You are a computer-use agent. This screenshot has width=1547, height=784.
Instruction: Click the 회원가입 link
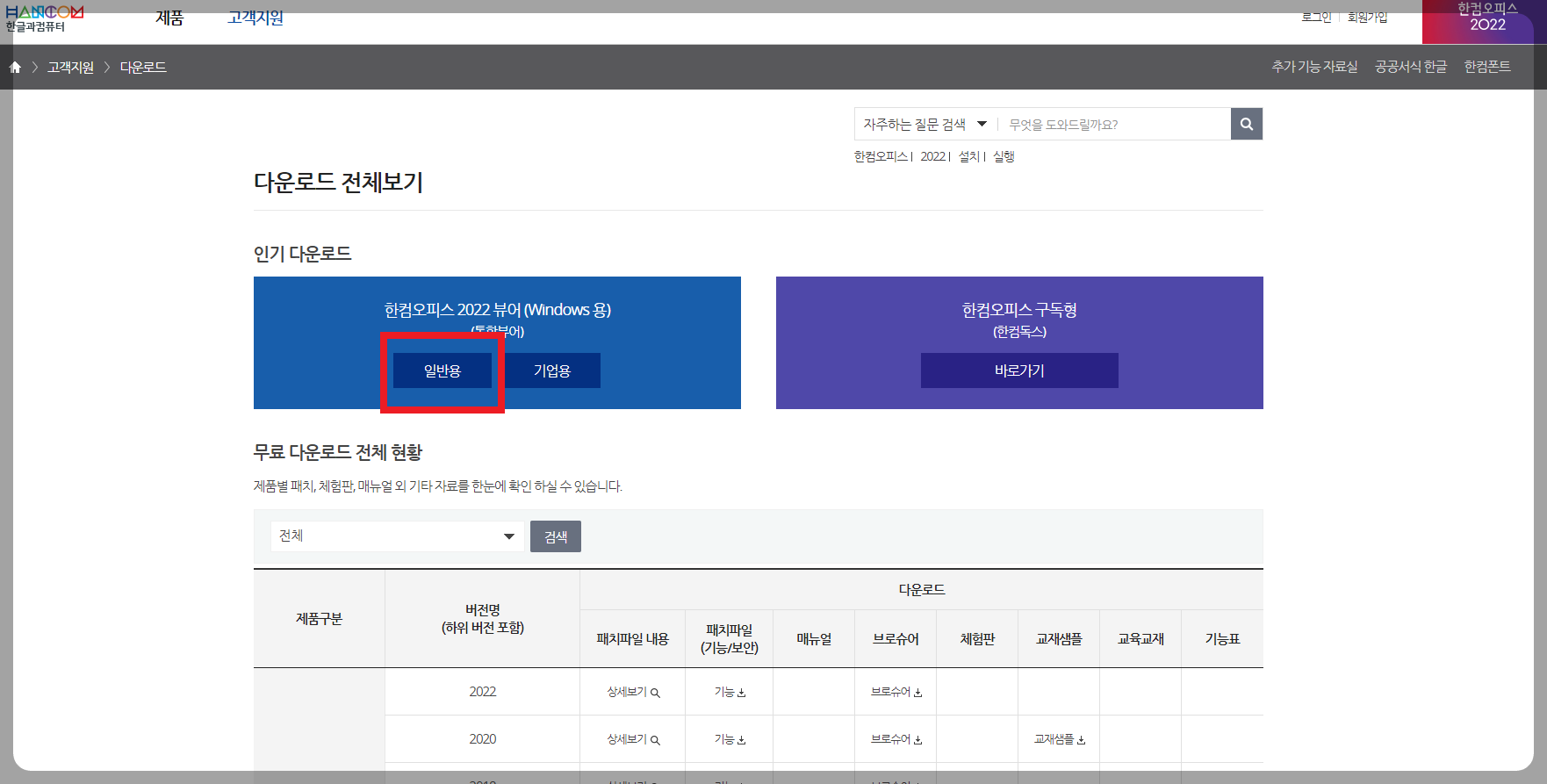click(x=1368, y=17)
